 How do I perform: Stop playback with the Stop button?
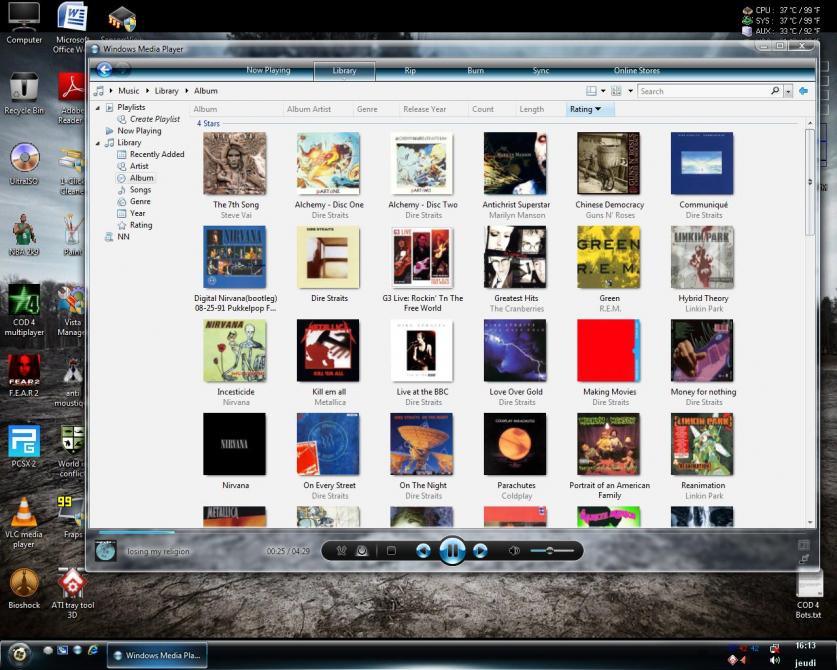point(391,550)
